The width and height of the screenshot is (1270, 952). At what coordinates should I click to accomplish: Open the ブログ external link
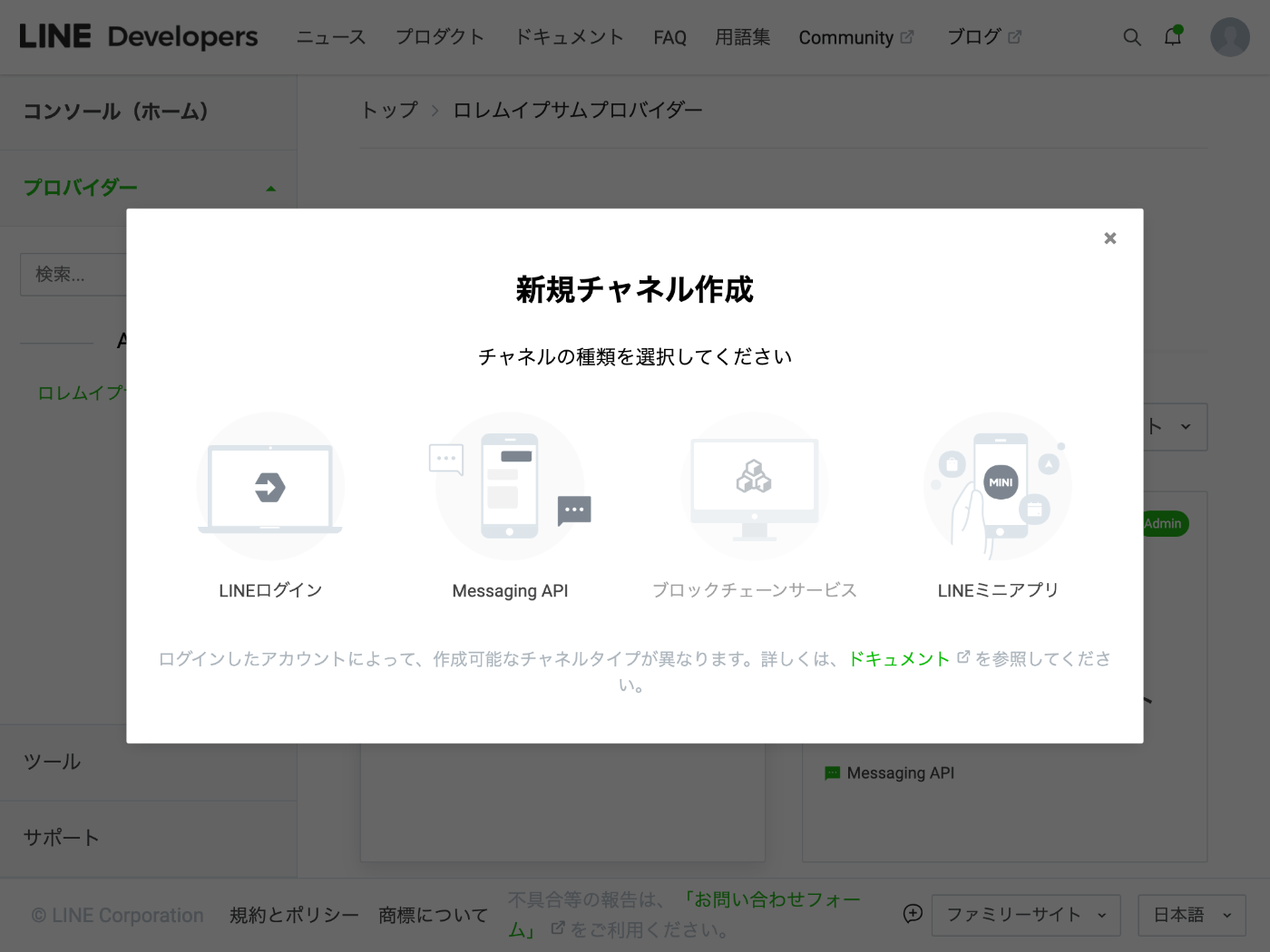point(984,37)
